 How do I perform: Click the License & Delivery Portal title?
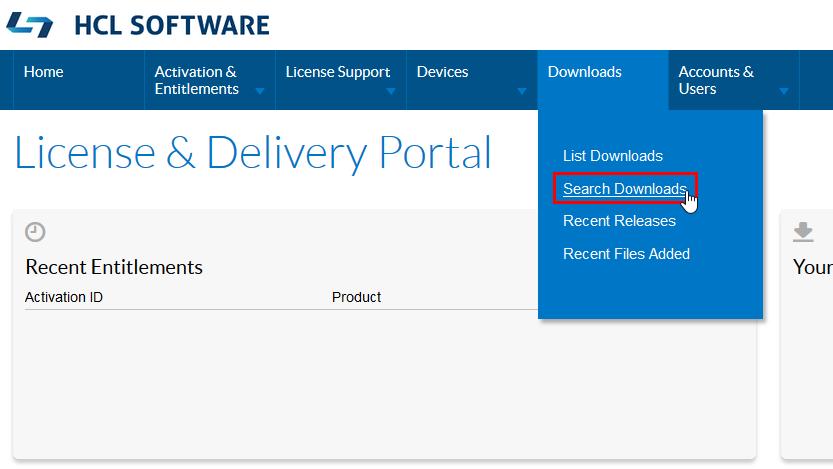pyautogui.click(x=253, y=153)
